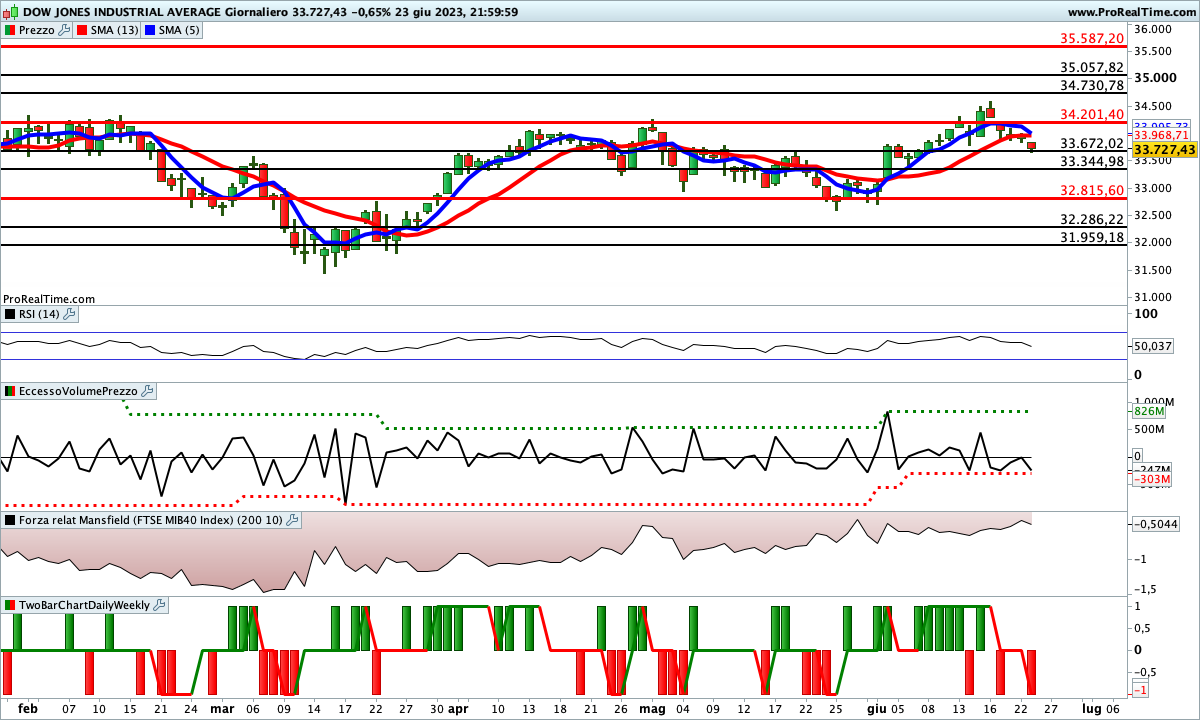Click the green 826M volume label
This screenshot has width=1200, height=720.
click(x=1150, y=411)
